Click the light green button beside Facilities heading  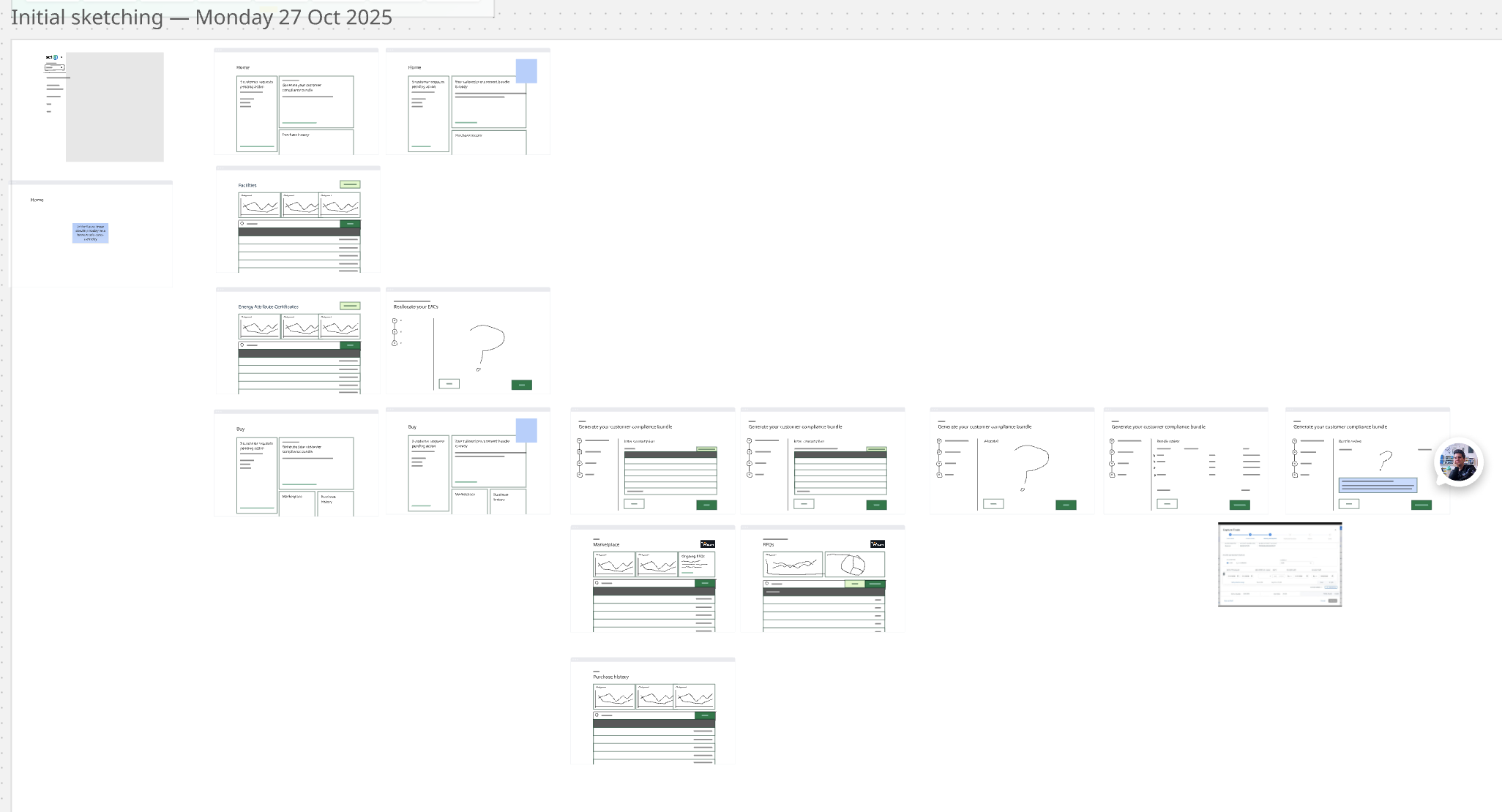tap(350, 184)
